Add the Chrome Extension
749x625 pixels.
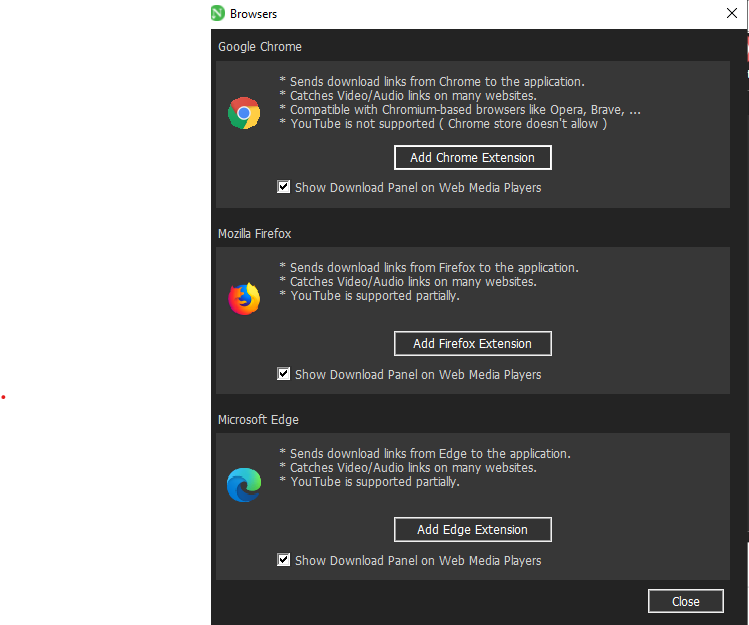pos(472,158)
